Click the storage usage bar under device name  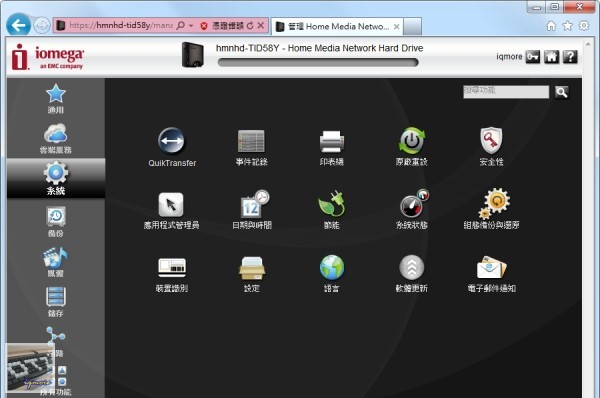(x=318, y=62)
